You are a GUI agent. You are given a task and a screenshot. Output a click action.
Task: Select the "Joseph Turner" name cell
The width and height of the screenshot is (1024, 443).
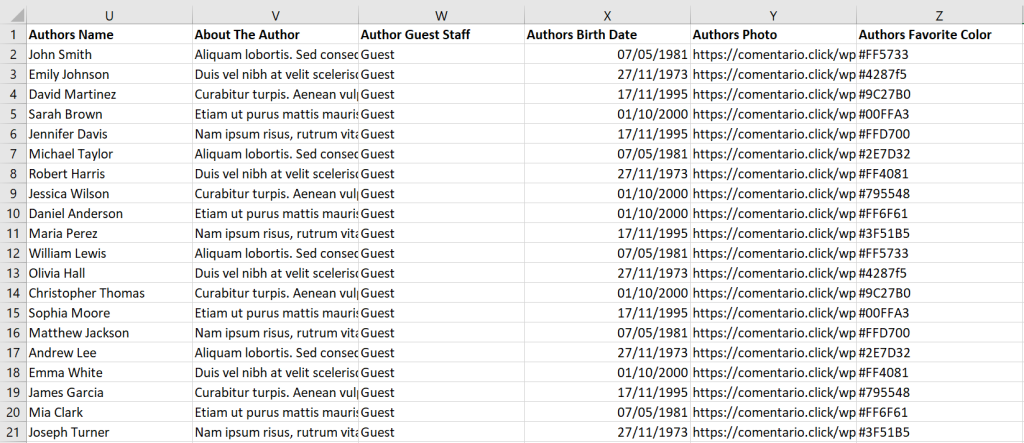tap(109, 432)
